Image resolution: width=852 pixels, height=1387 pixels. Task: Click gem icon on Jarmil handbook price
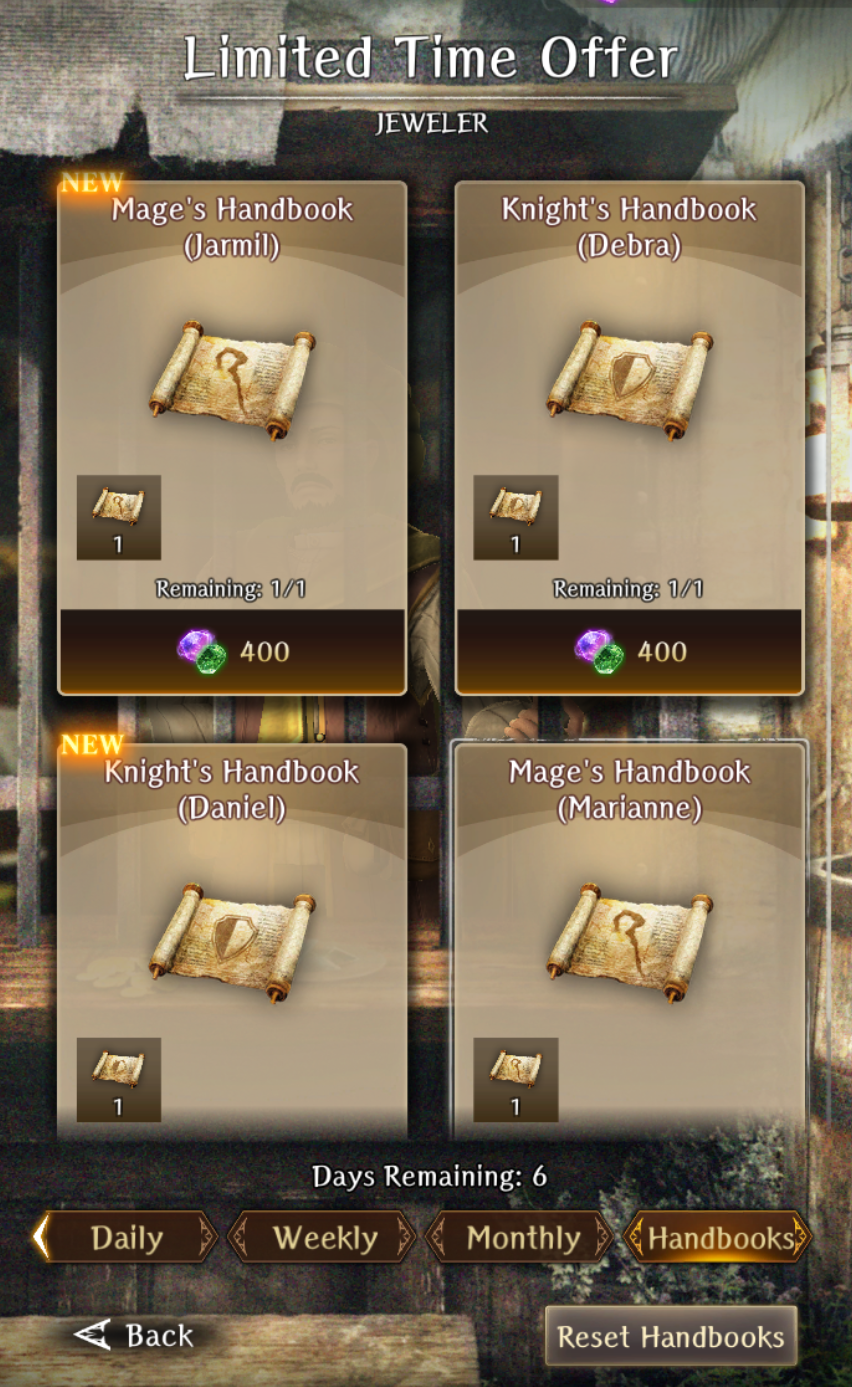tap(203, 651)
